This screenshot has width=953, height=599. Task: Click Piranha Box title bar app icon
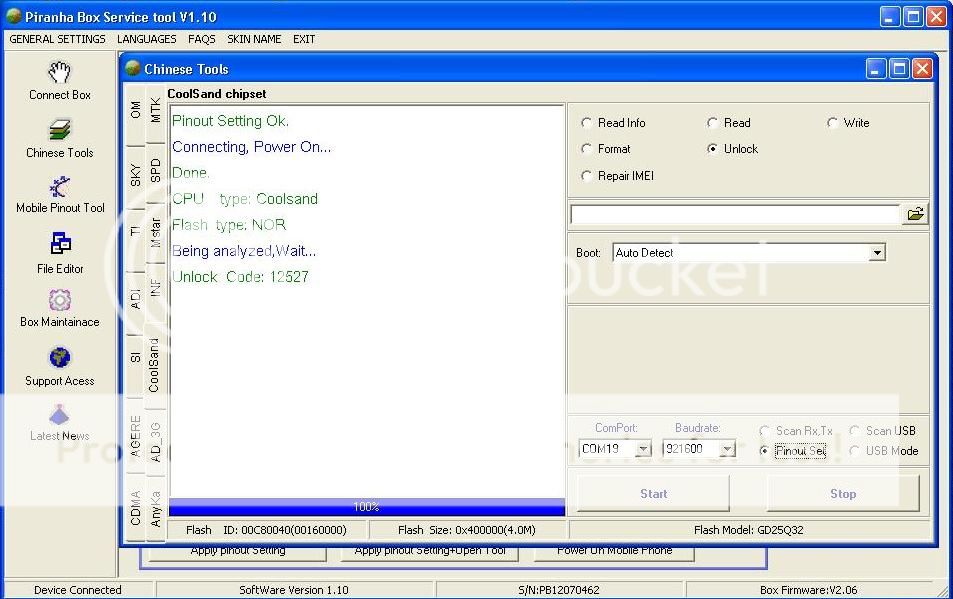coord(13,16)
